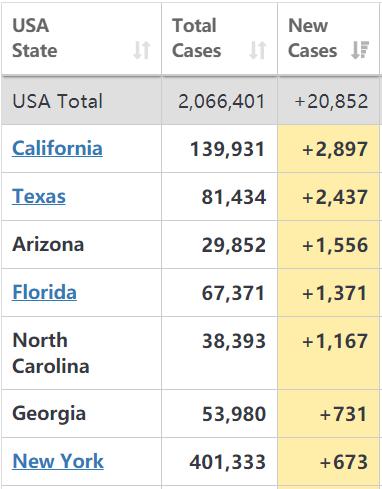Image resolution: width=382 pixels, height=489 pixels.
Task: Sort by USA State arrows icon
Action: click(x=142, y=50)
